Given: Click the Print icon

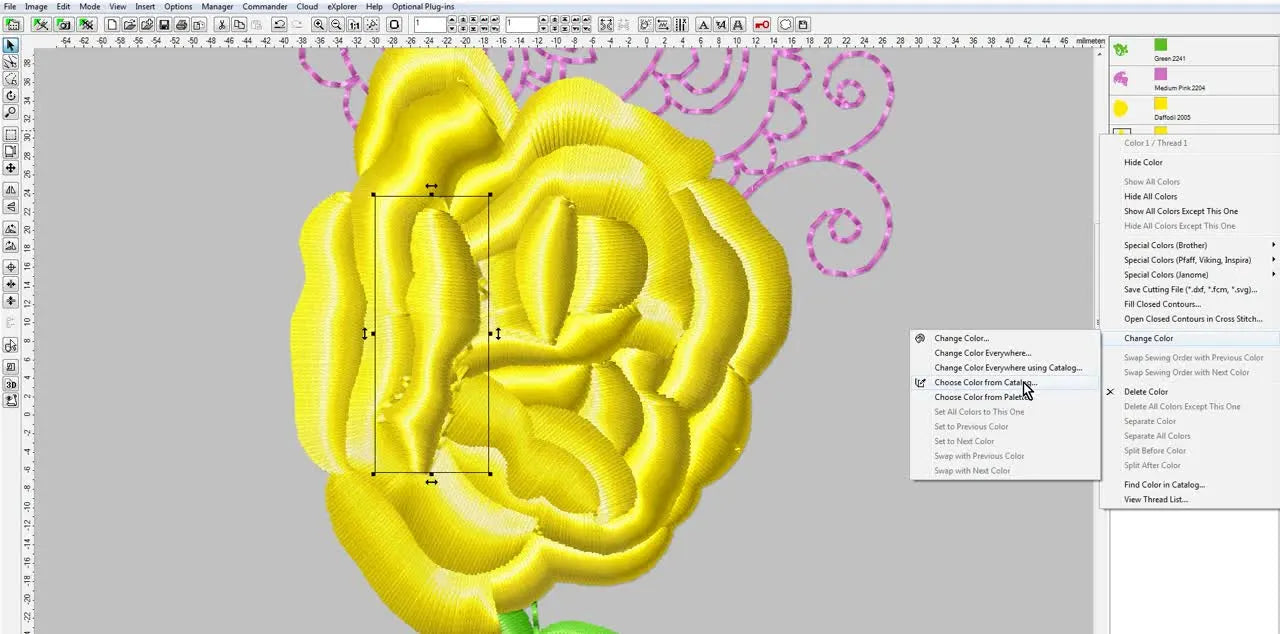Looking at the screenshot, I should click(x=181, y=24).
